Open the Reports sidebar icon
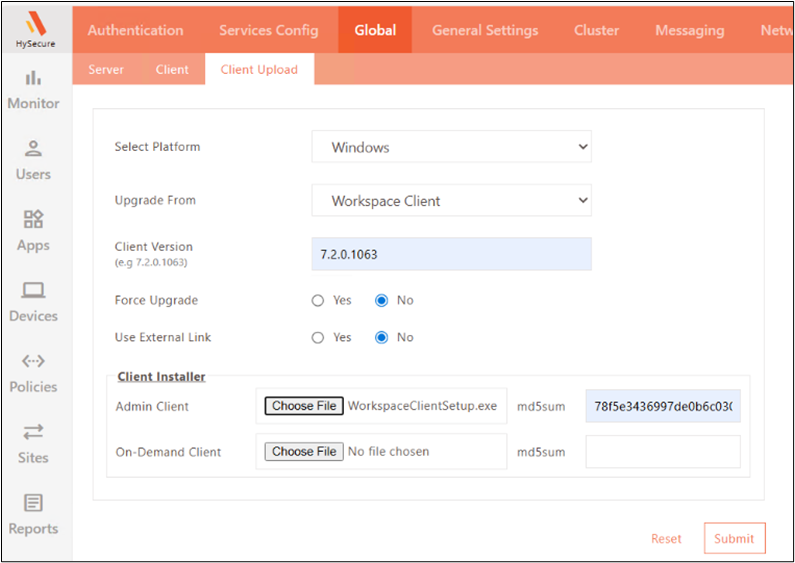The width and height of the screenshot is (795, 563). point(33,503)
